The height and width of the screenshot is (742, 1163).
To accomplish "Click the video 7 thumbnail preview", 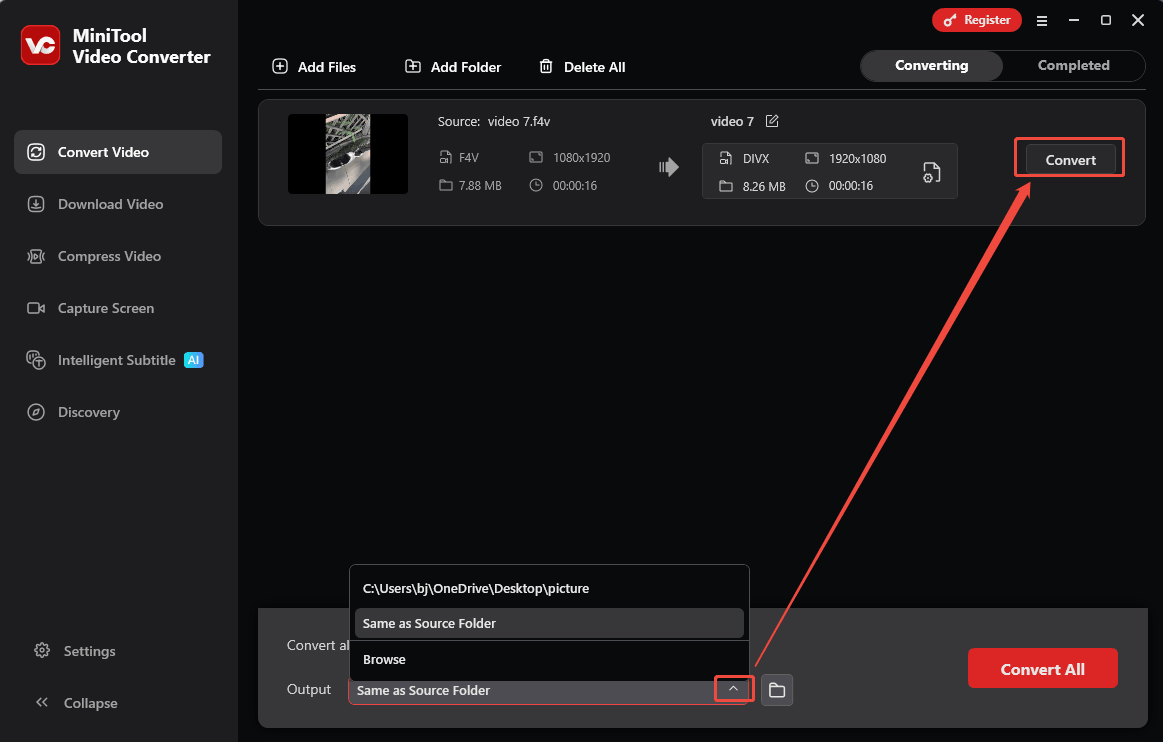I will [x=347, y=154].
